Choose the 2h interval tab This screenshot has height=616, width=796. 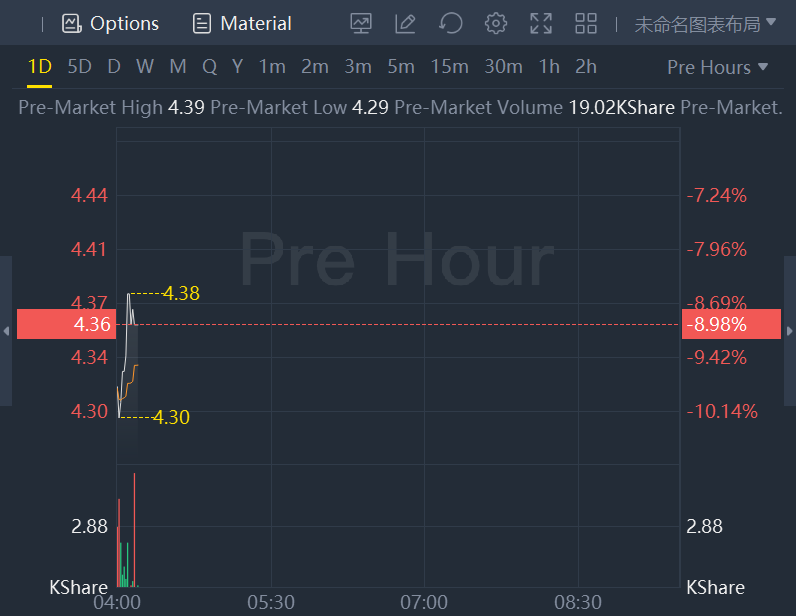(586, 67)
